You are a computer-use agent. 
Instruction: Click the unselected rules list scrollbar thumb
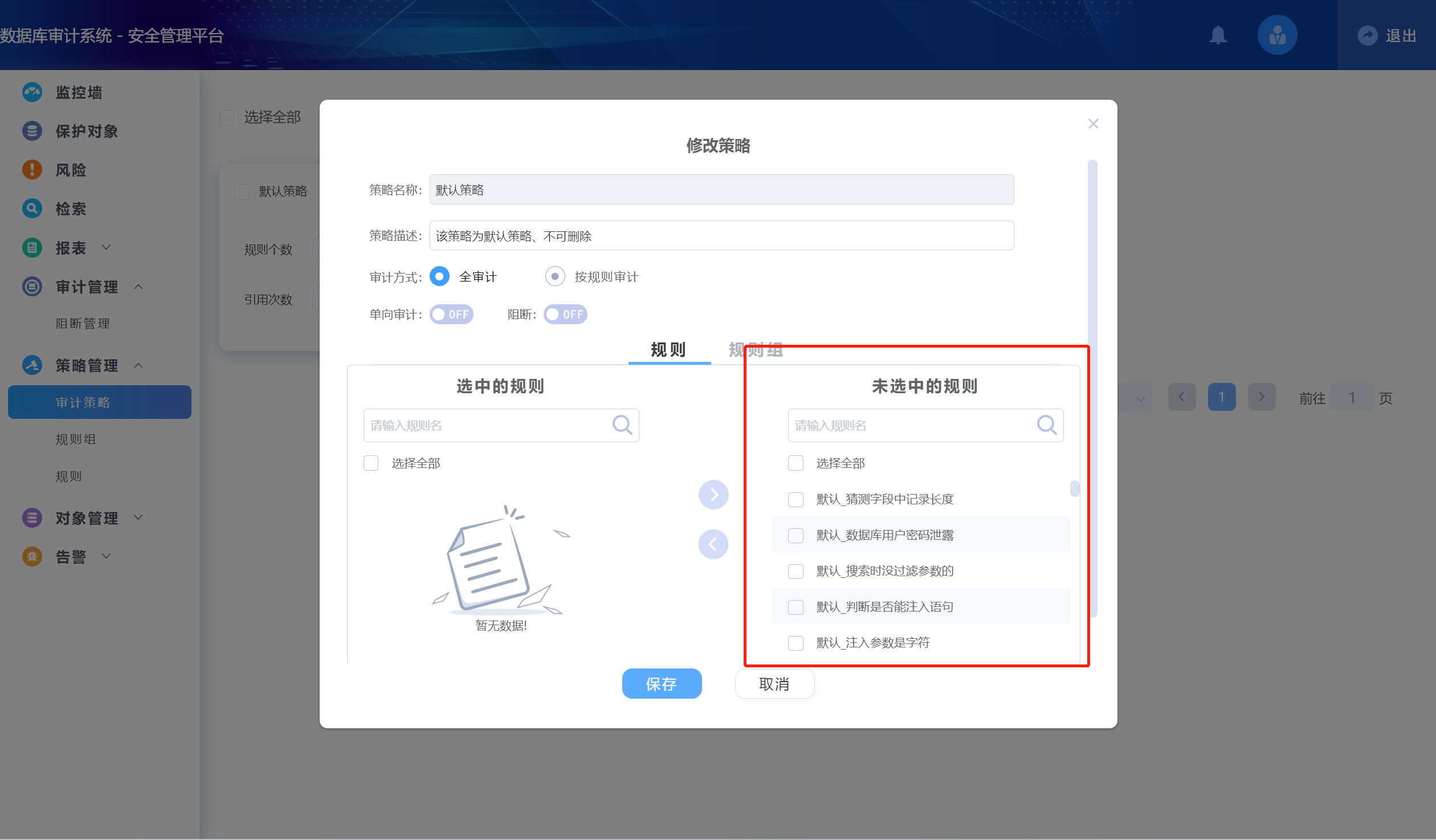1074,489
